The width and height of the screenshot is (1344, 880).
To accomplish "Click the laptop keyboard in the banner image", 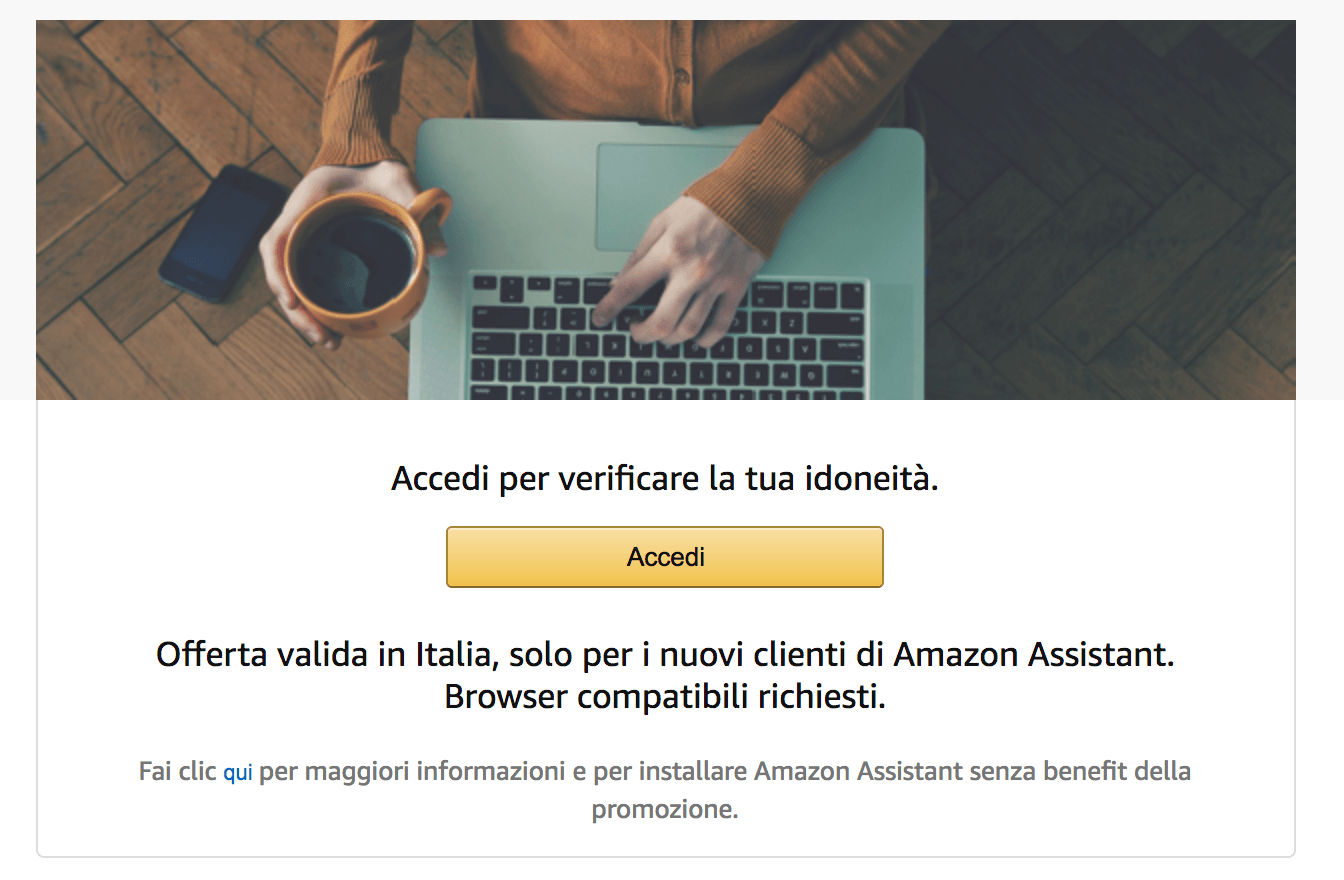I will [668, 340].
